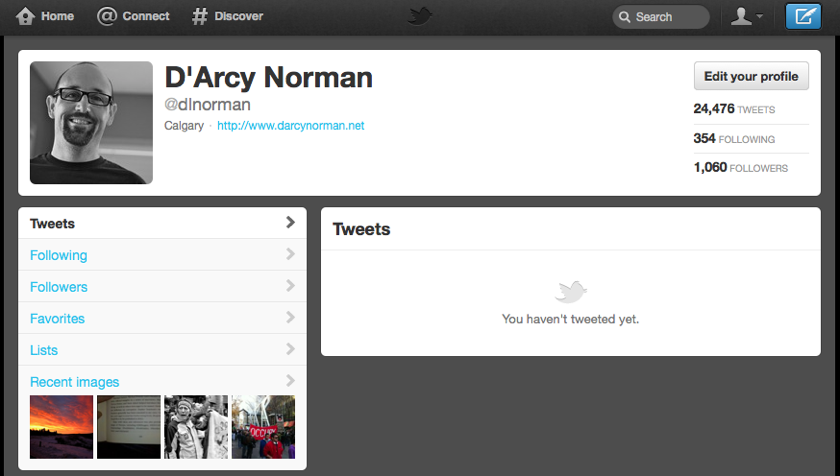Click the Tweets heading in main panel

click(362, 229)
